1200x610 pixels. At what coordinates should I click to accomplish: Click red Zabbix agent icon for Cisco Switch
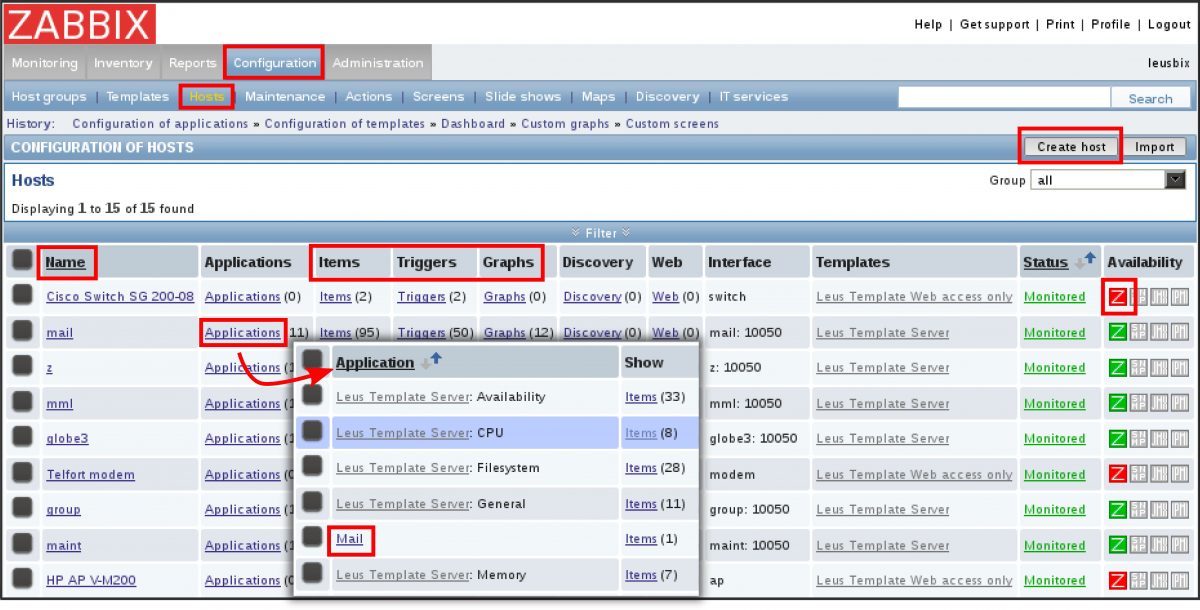pyautogui.click(x=1117, y=297)
